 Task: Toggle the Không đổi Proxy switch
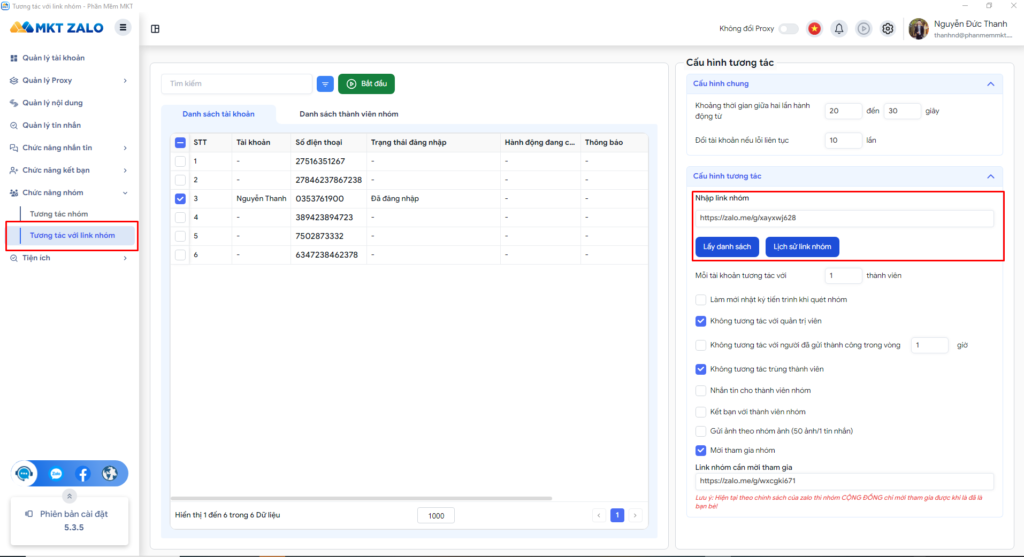[x=788, y=28]
